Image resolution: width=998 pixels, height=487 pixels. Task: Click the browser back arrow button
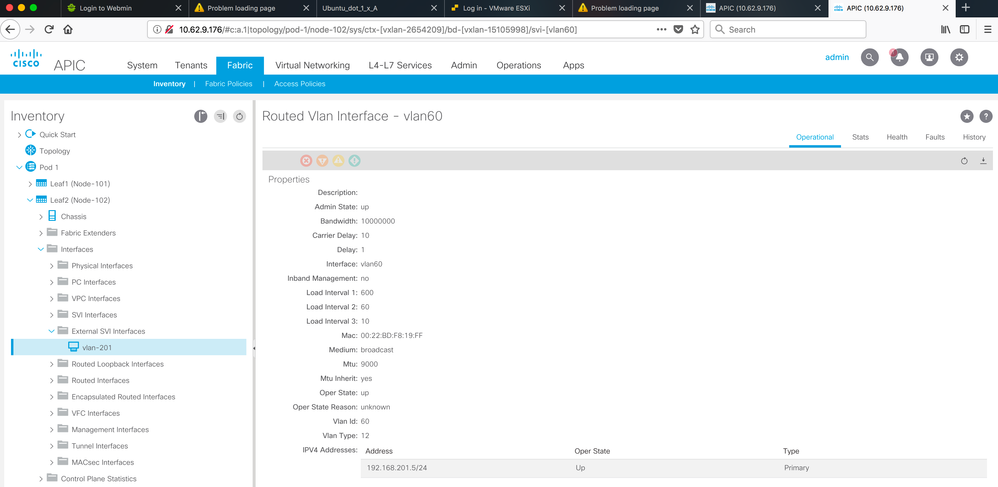(11, 29)
